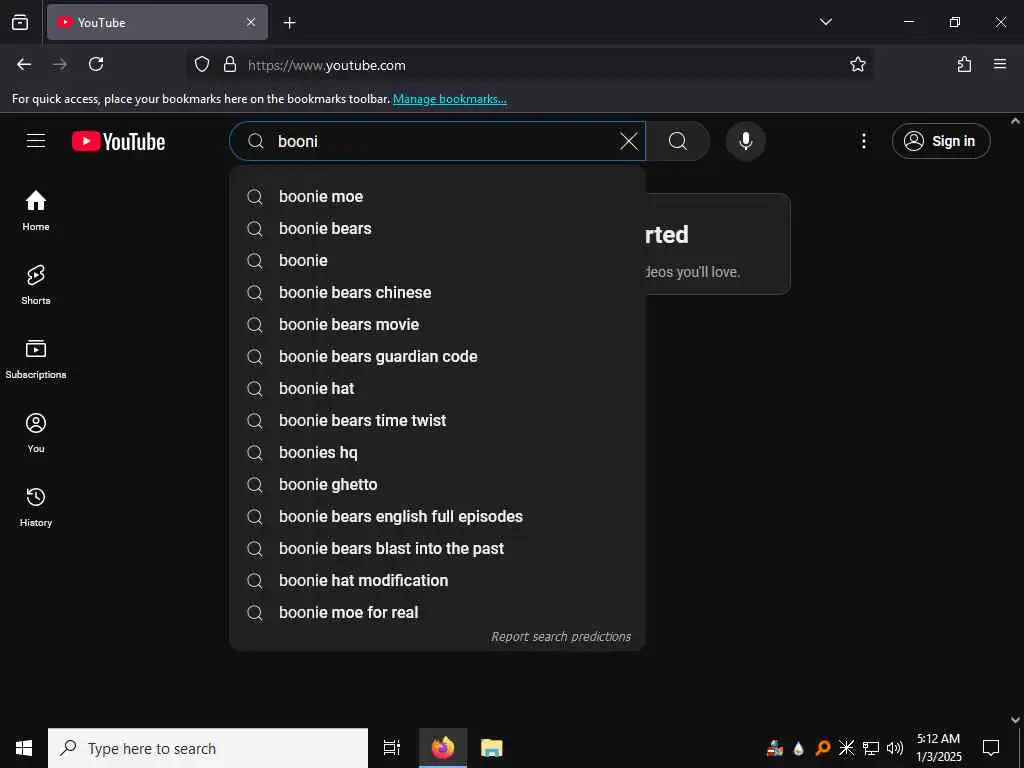The width and height of the screenshot is (1024, 768).
Task: Open the You section in sidebar
Action: 36,433
